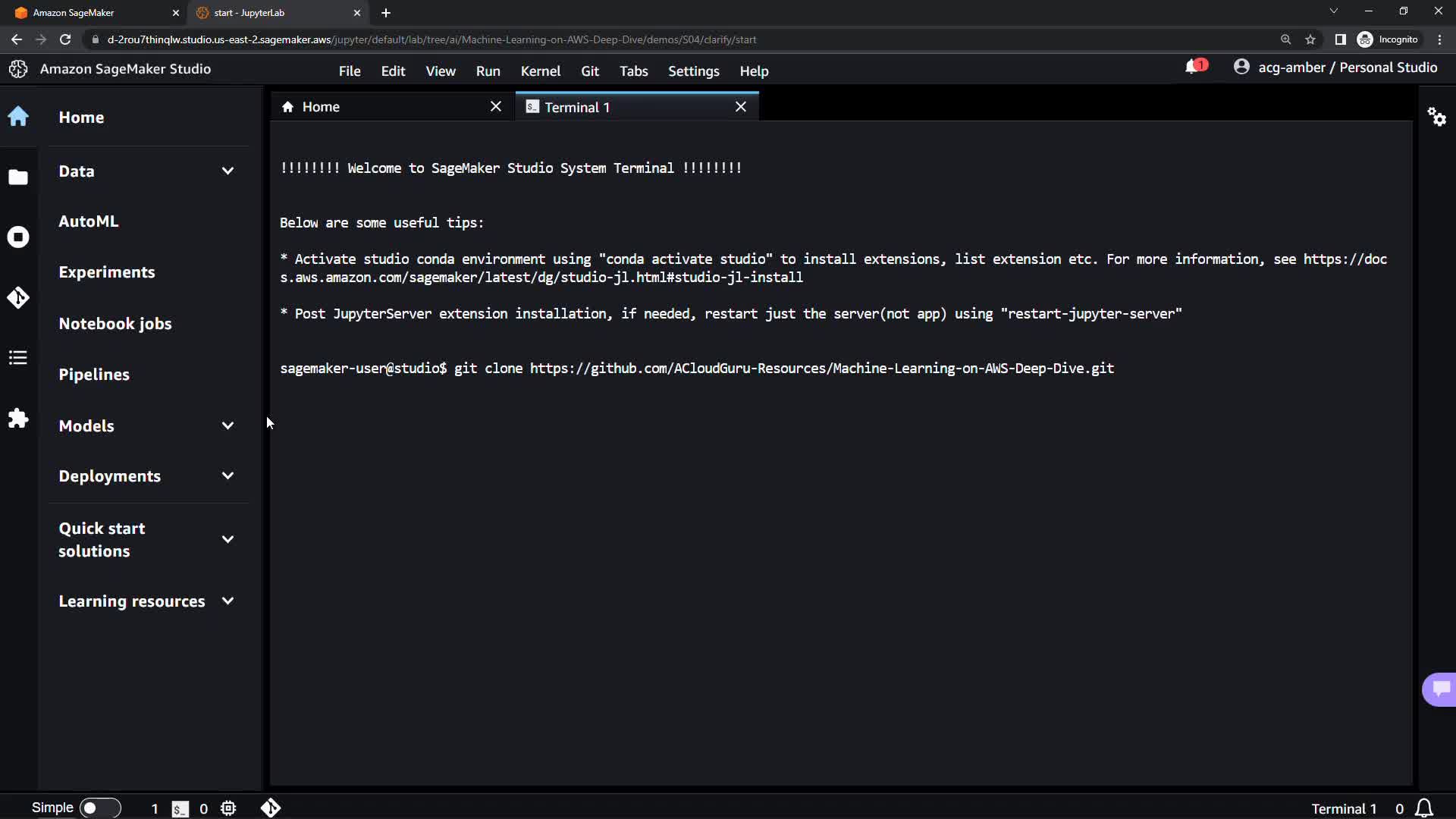
Task: Click the notifications bell with red badge
Action: [x=1194, y=67]
